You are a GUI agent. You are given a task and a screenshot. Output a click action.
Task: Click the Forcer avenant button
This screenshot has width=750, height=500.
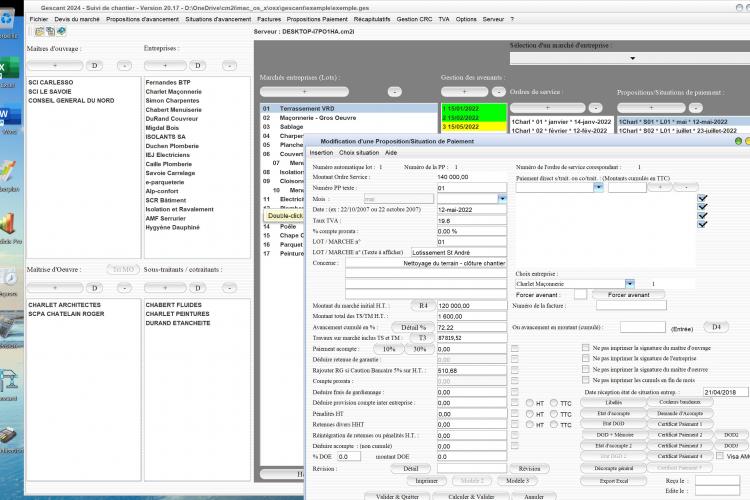[x=629, y=295]
